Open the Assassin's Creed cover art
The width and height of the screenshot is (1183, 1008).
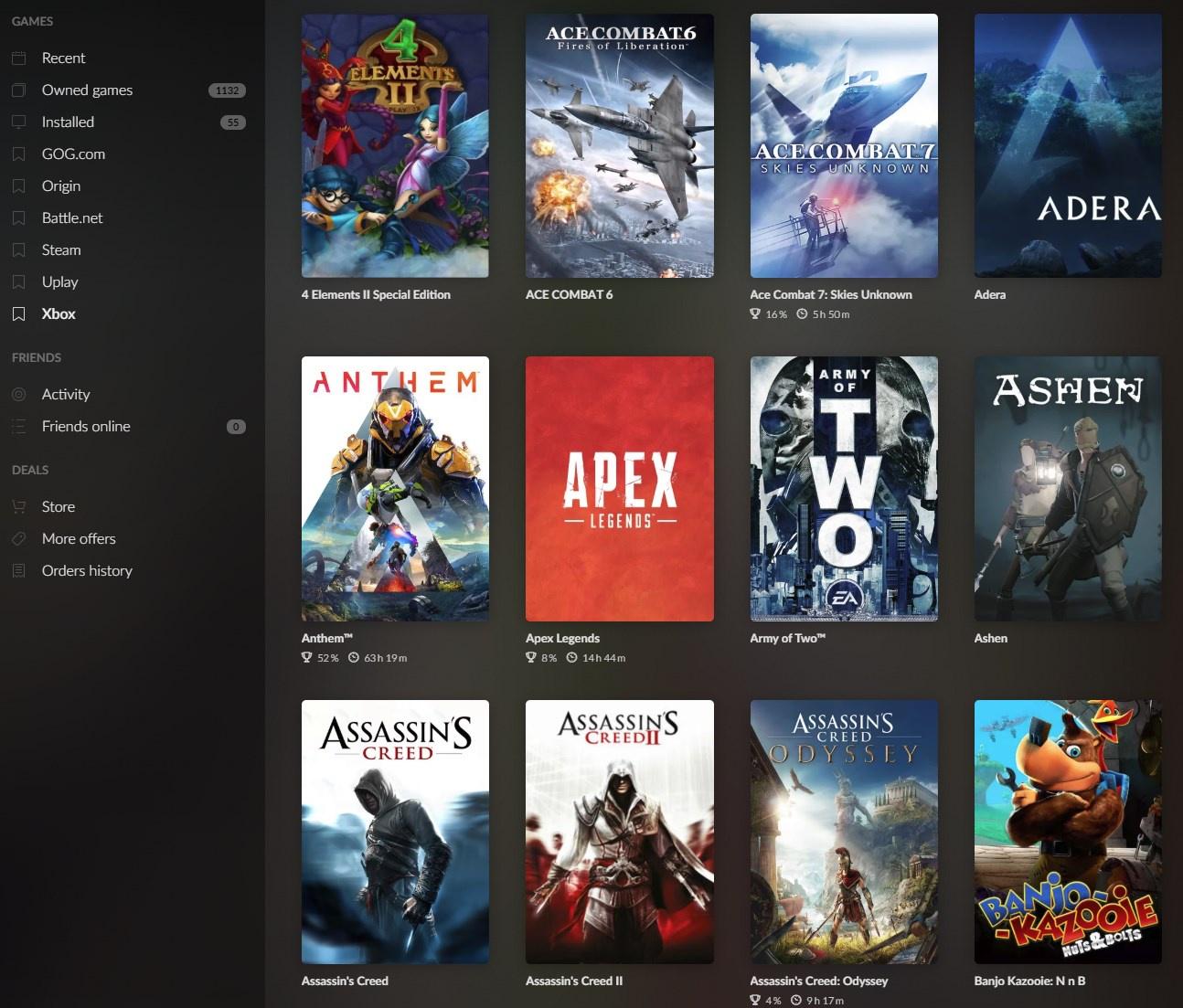(395, 832)
